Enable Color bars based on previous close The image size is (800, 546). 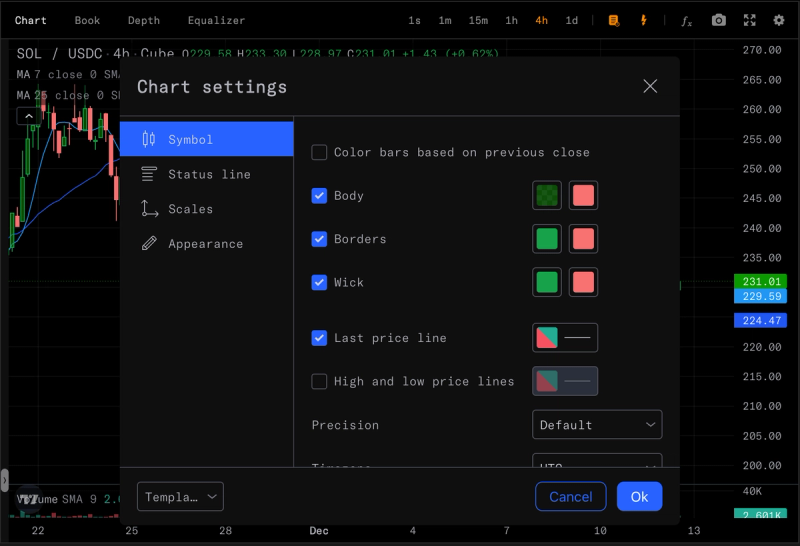click(x=319, y=152)
